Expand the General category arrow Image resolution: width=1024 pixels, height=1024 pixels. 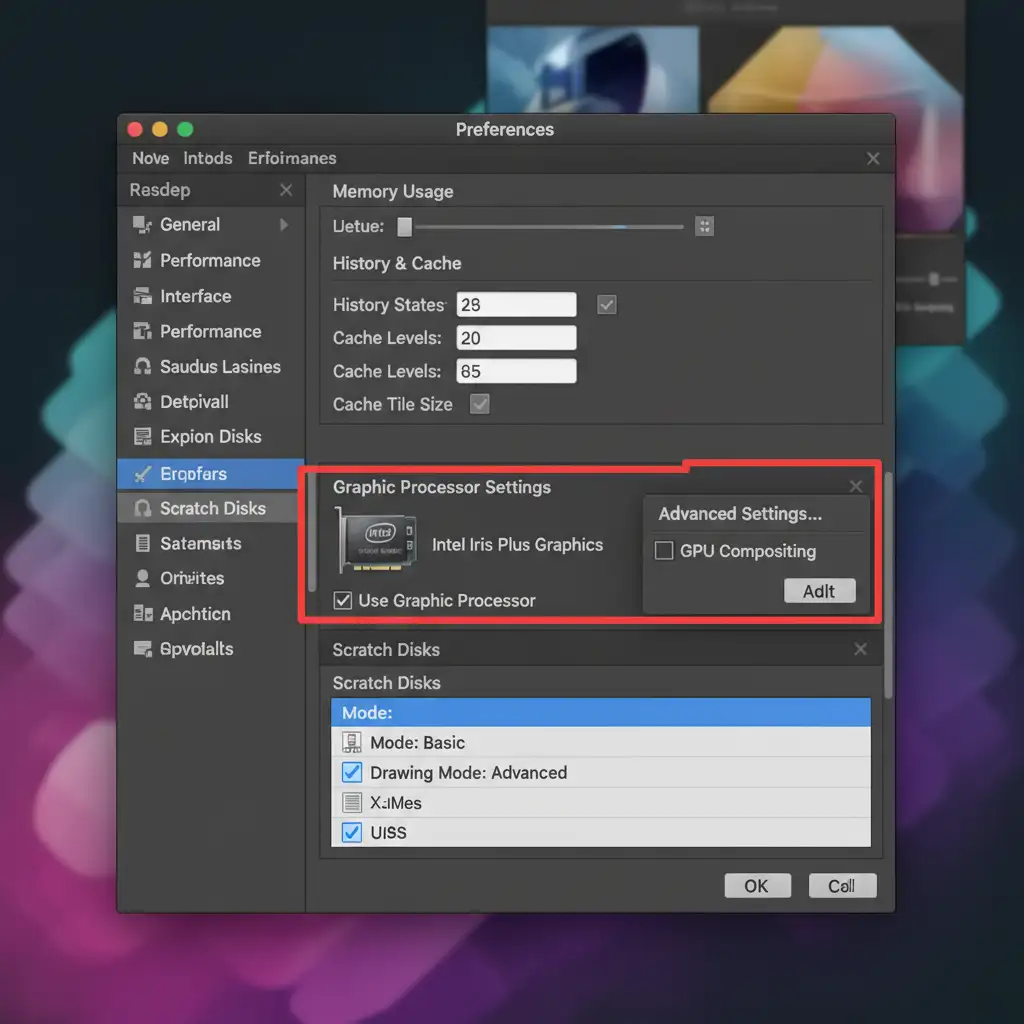[284, 225]
